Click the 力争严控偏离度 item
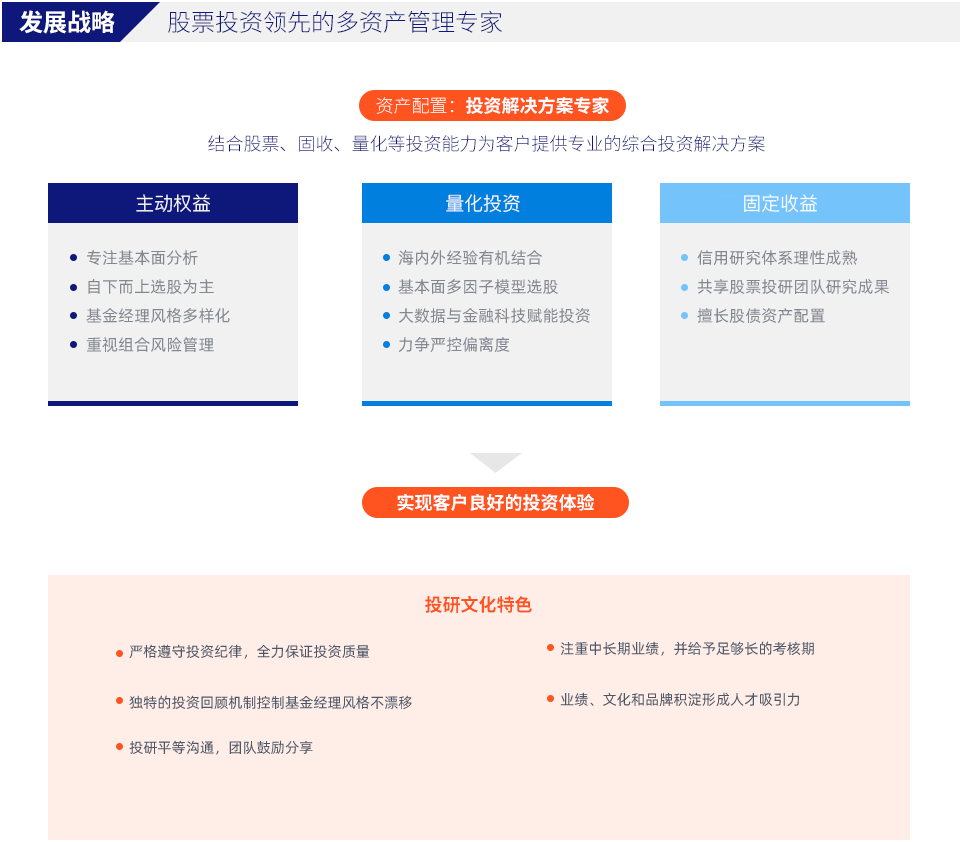 coord(454,345)
